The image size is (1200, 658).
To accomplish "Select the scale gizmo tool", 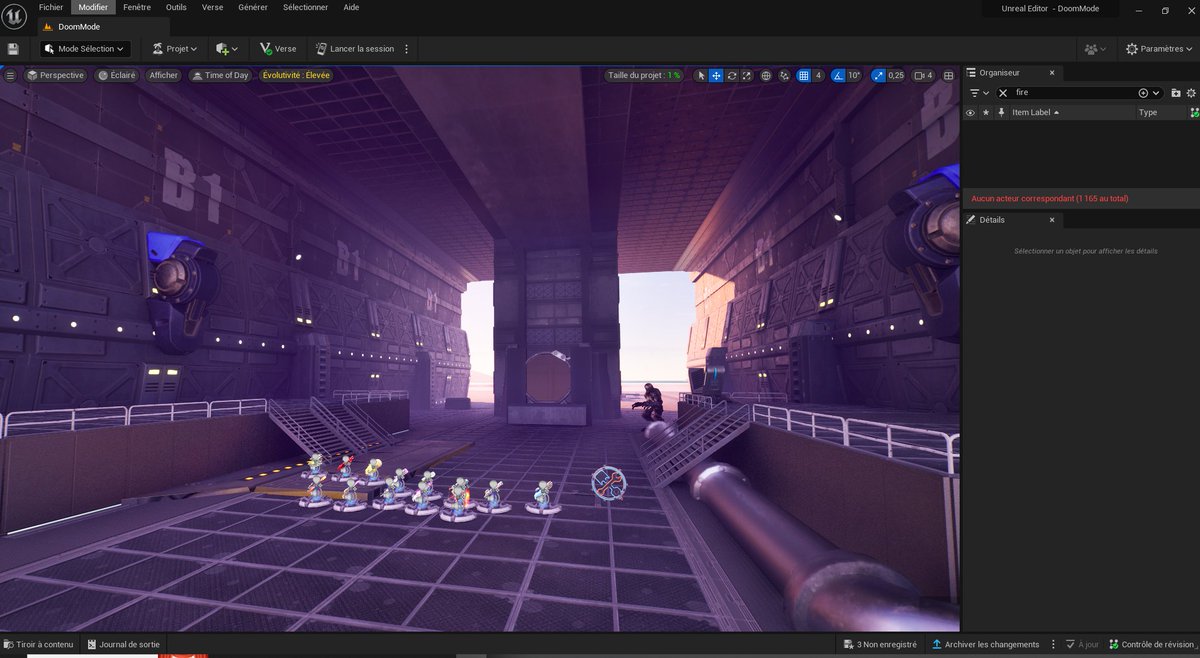I will [x=747, y=75].
